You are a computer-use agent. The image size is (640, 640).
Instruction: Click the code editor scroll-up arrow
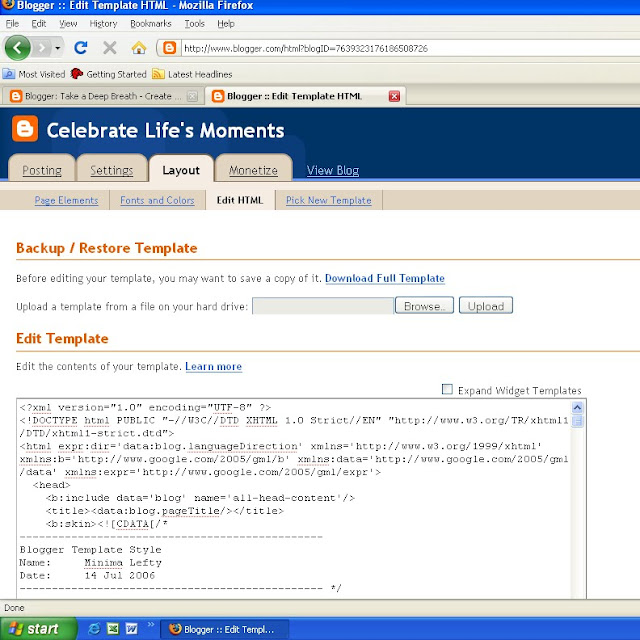click(577, 407)
